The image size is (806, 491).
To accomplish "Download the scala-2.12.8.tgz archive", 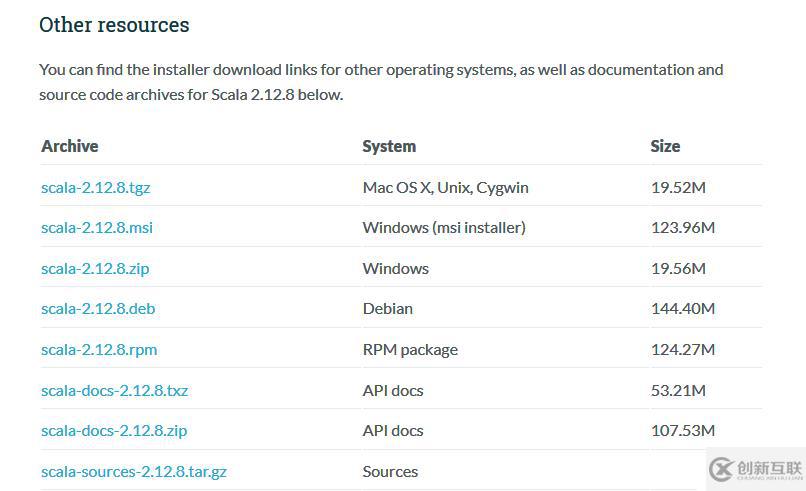I will tap(95, 187).
